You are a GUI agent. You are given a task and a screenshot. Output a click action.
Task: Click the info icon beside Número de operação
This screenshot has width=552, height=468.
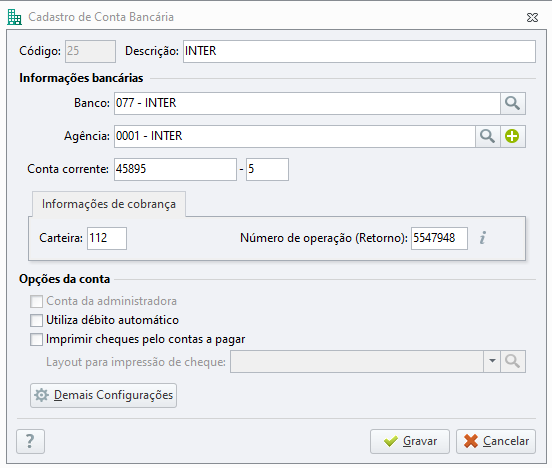pos(483,238)
